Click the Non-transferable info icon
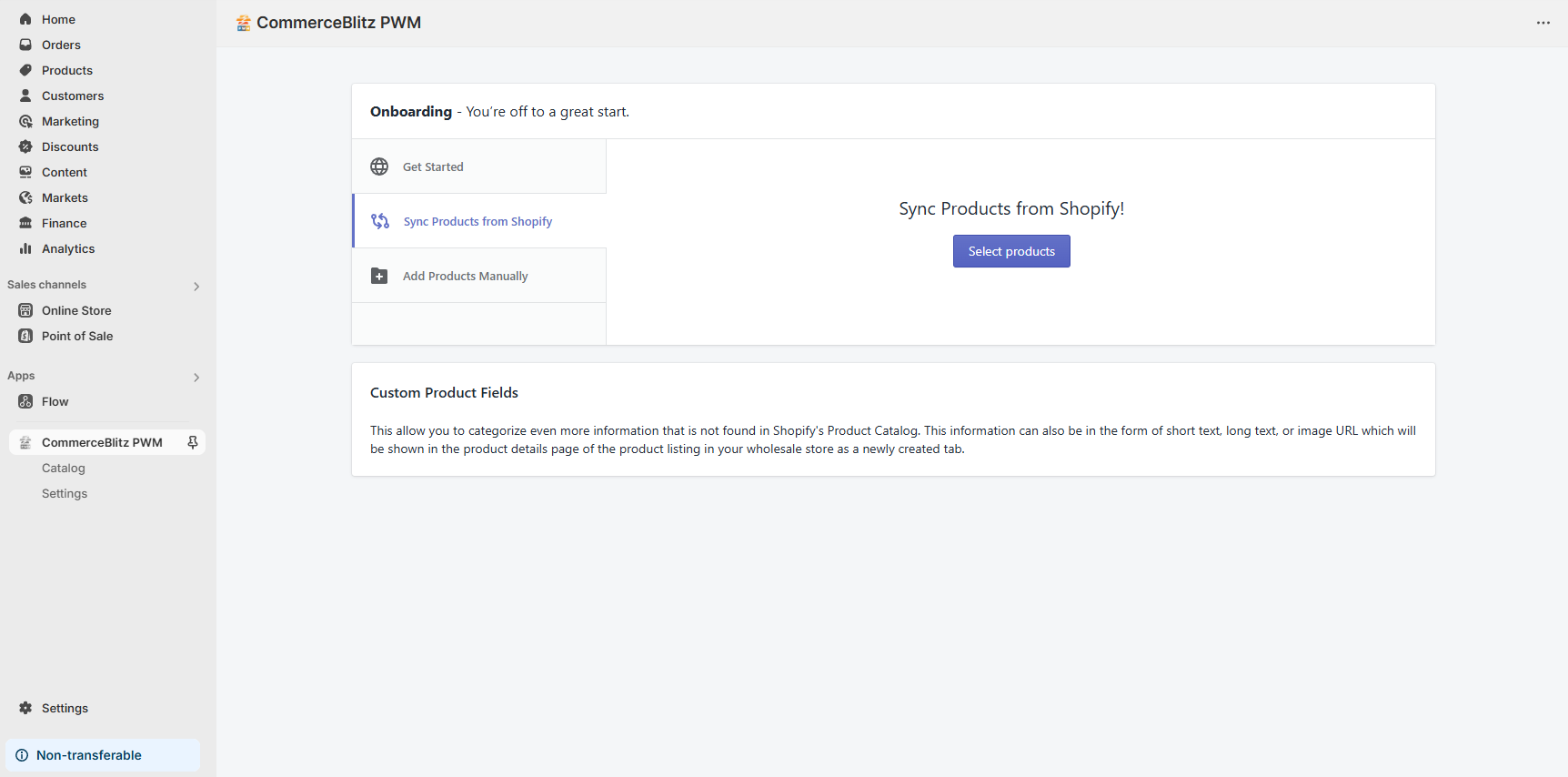This screenshot has height=777, width=1568. [x=22, y=755]
